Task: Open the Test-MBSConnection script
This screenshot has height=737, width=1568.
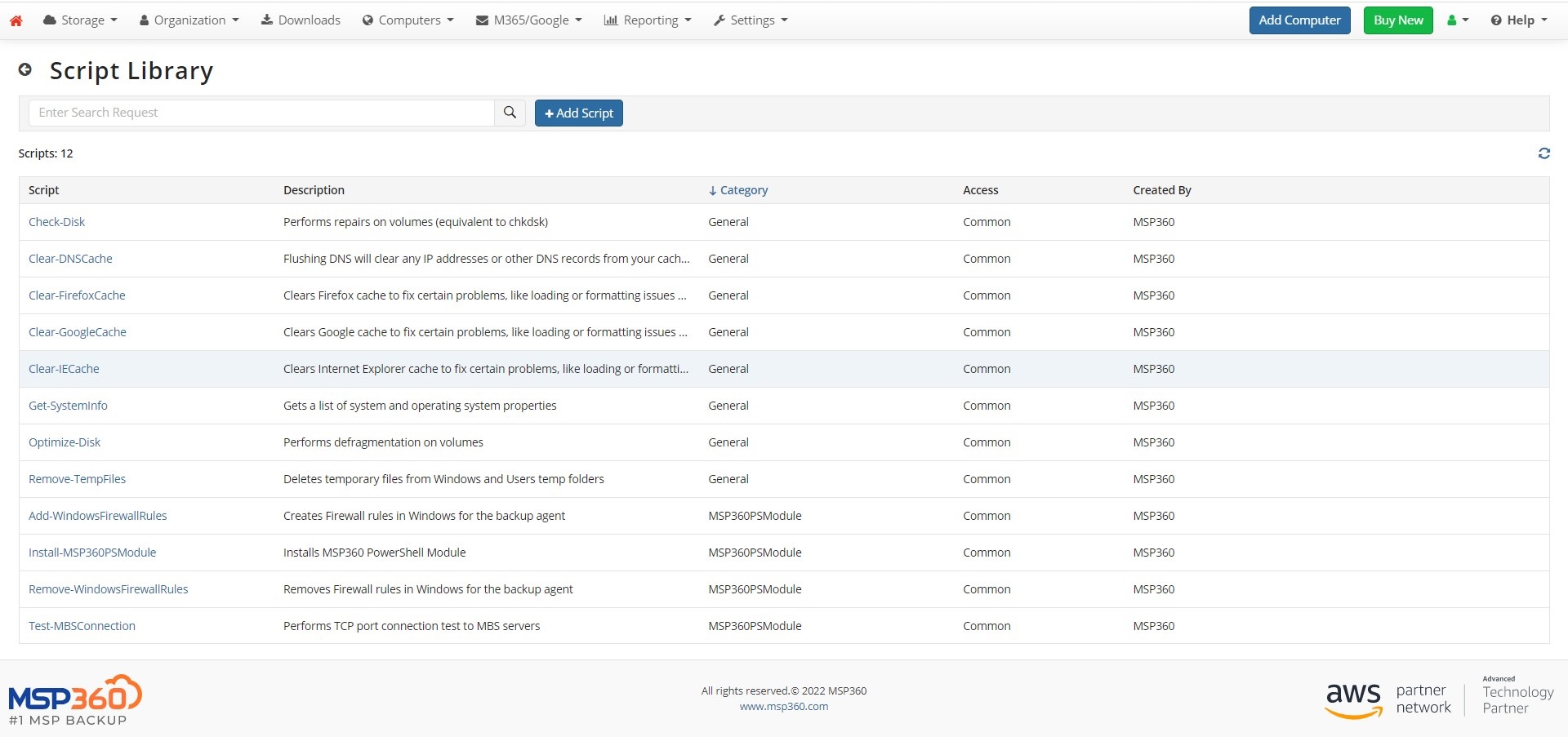Action: (82, 626)
